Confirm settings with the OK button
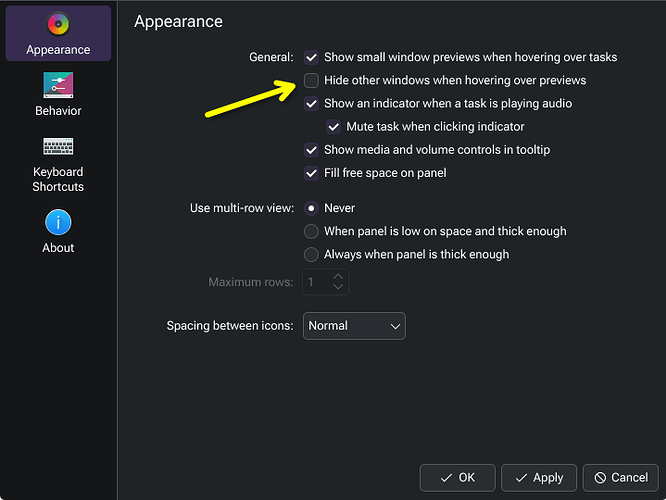 [x=457, y=478]
